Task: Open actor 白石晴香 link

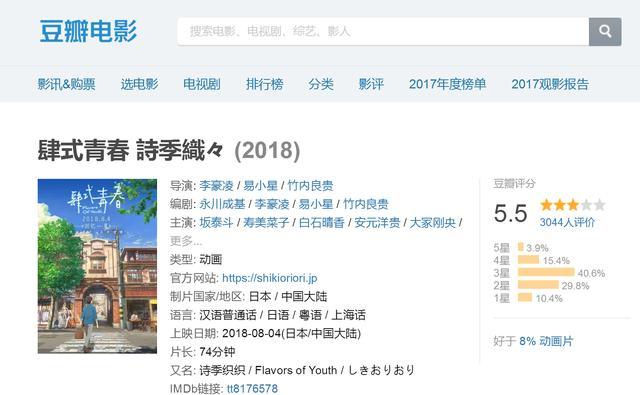Action: [x=322, y=222]
